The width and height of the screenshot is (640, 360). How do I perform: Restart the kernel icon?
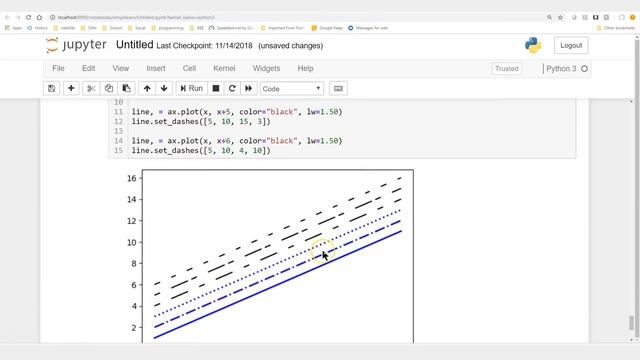(x=232, y=89)
